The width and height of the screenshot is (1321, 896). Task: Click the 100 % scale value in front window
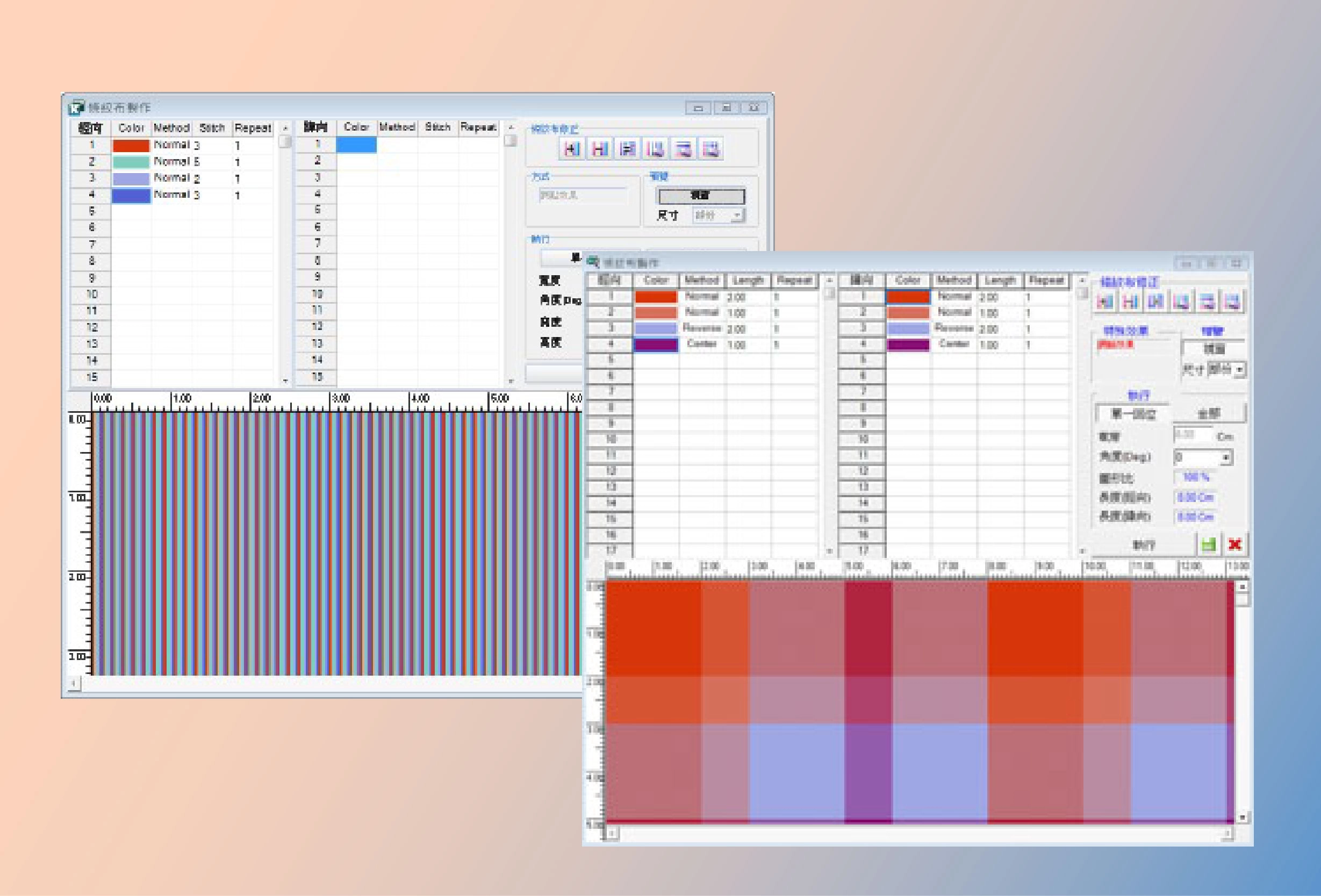point(1195,477)
